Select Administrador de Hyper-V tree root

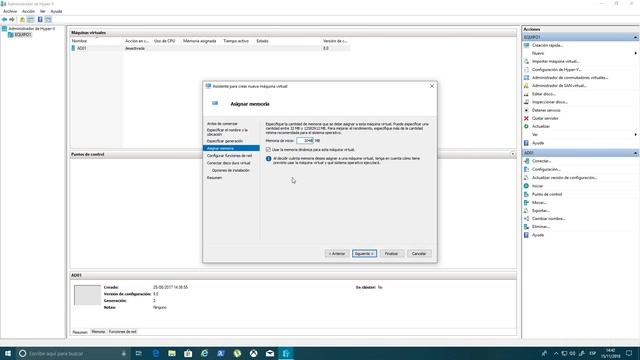[31, 29]
